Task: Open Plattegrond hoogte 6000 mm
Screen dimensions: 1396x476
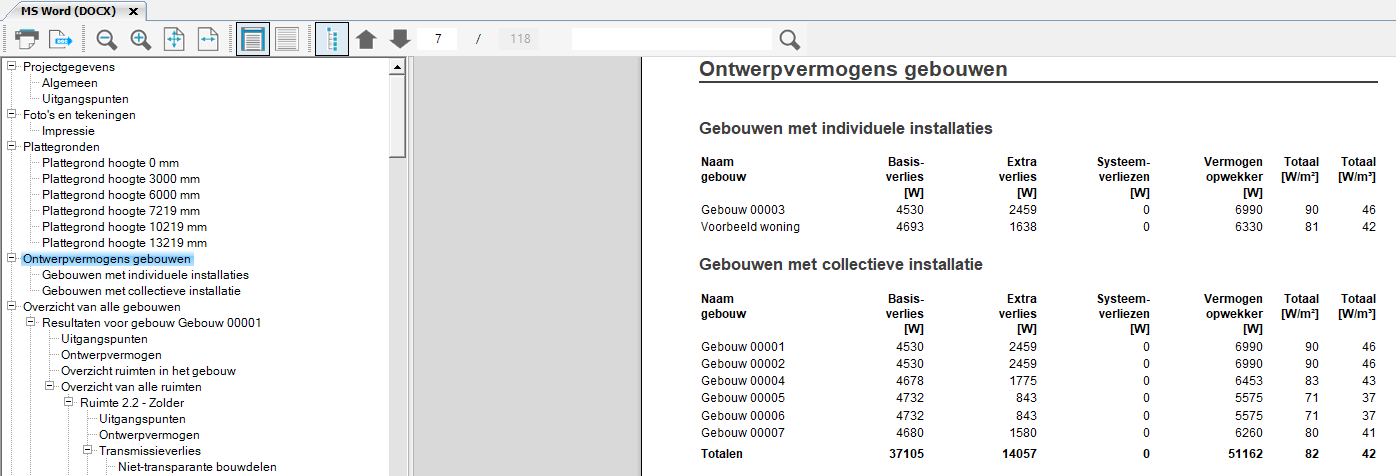Action: coord(120,195)
